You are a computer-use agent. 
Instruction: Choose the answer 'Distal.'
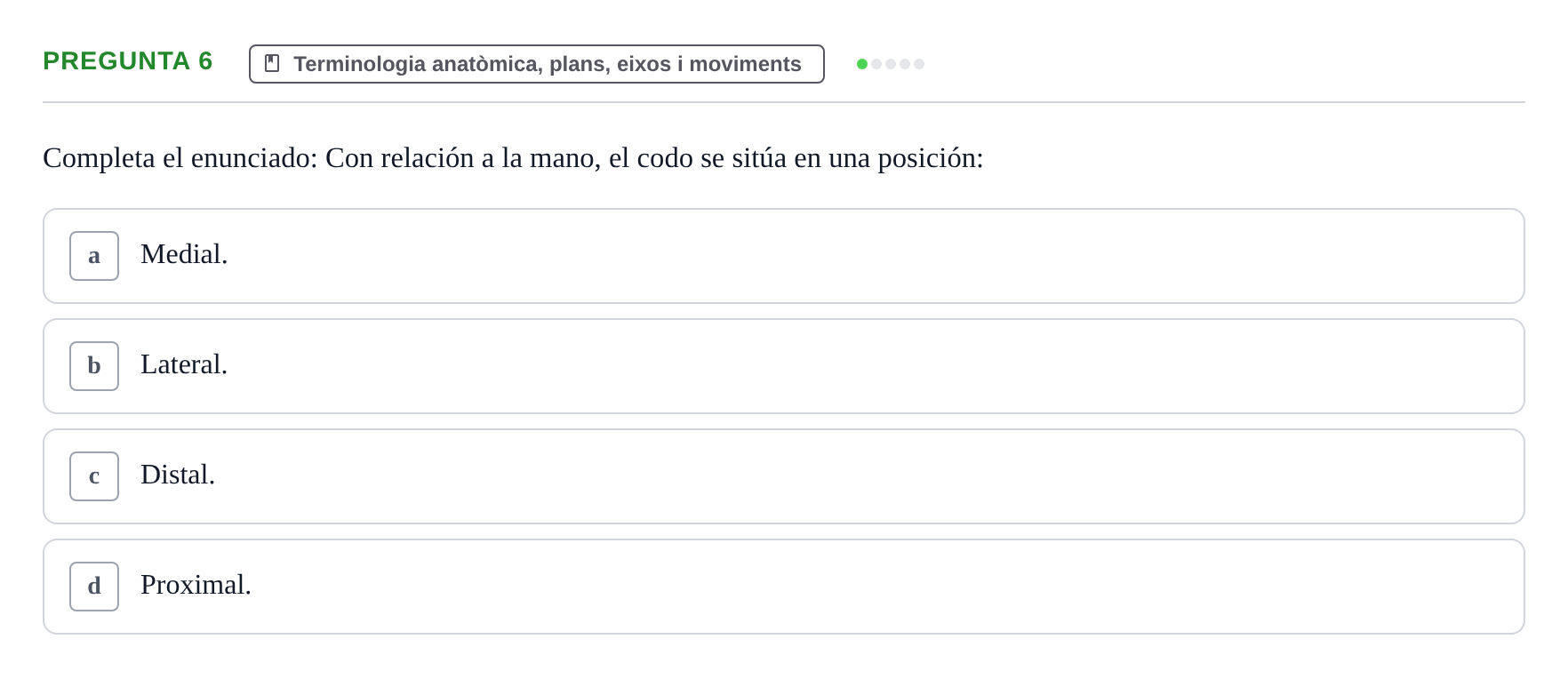tap(178, 475)
